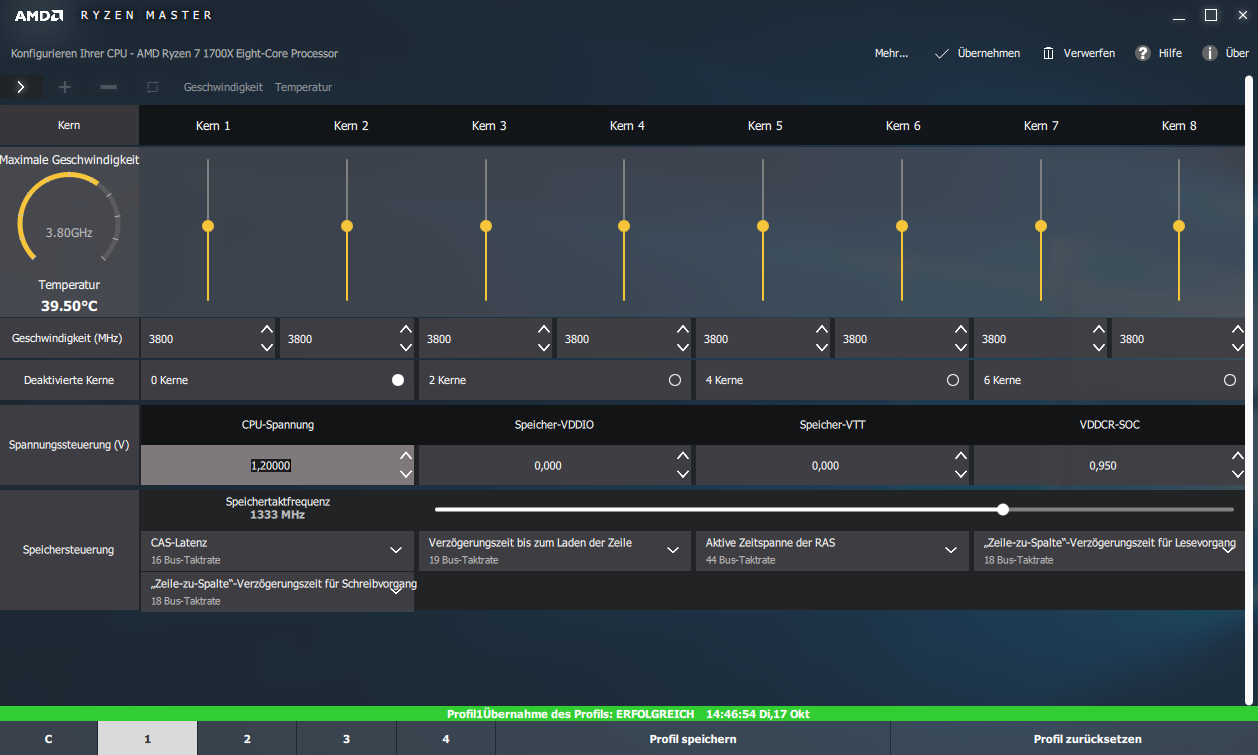
Task: Decrease Kern 3 speed with the down arrow
Action: pos(544,347)
